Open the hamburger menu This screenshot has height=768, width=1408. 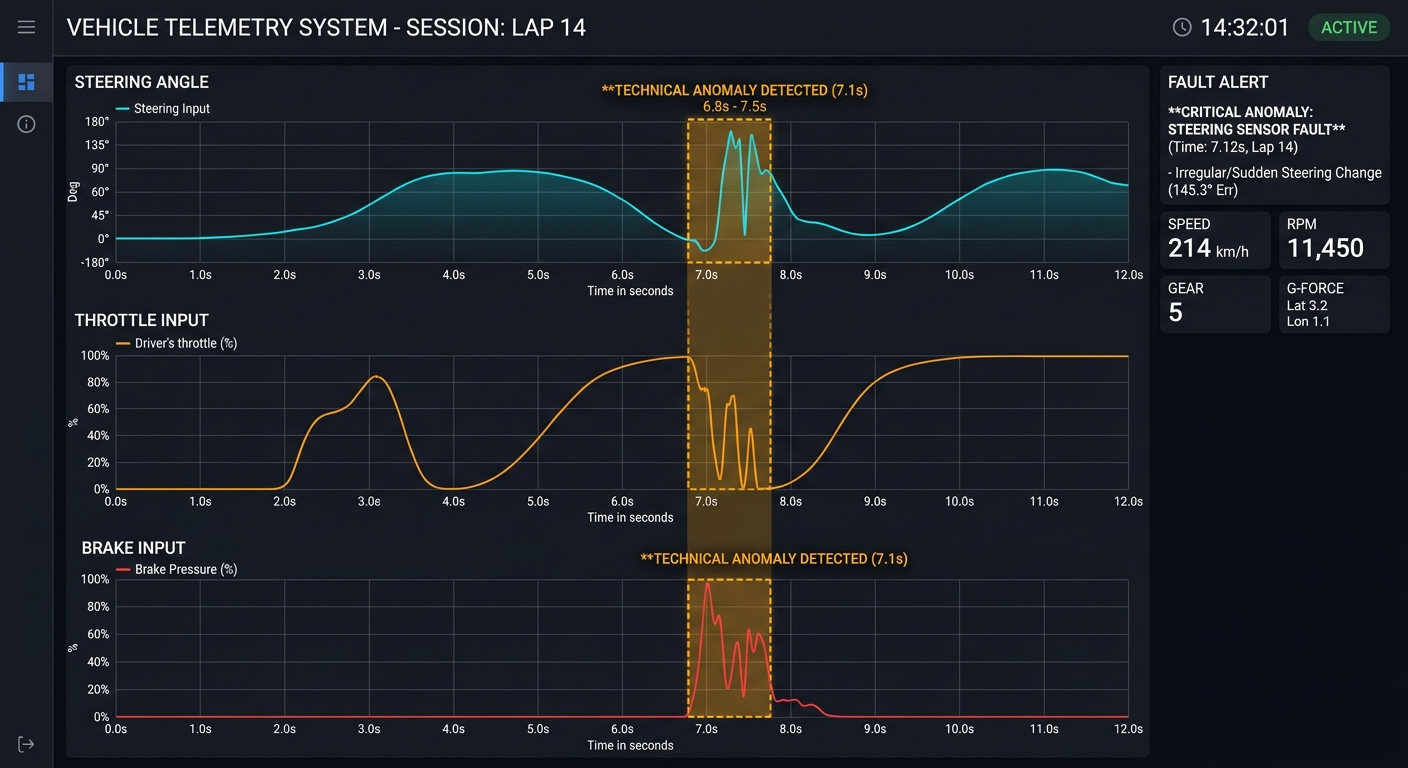[26, 27]
